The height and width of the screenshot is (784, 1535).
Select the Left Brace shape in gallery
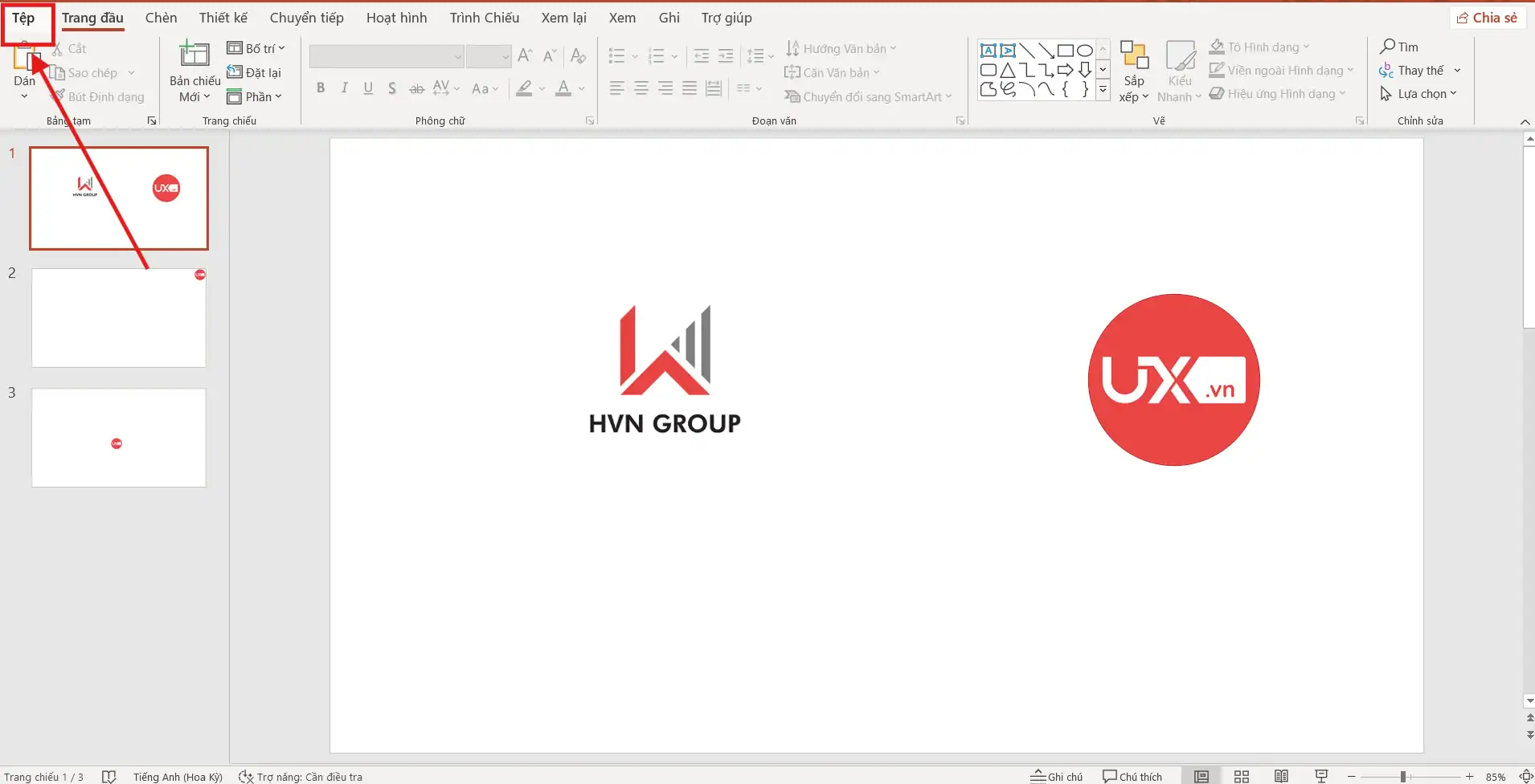tap(1066, 89)
